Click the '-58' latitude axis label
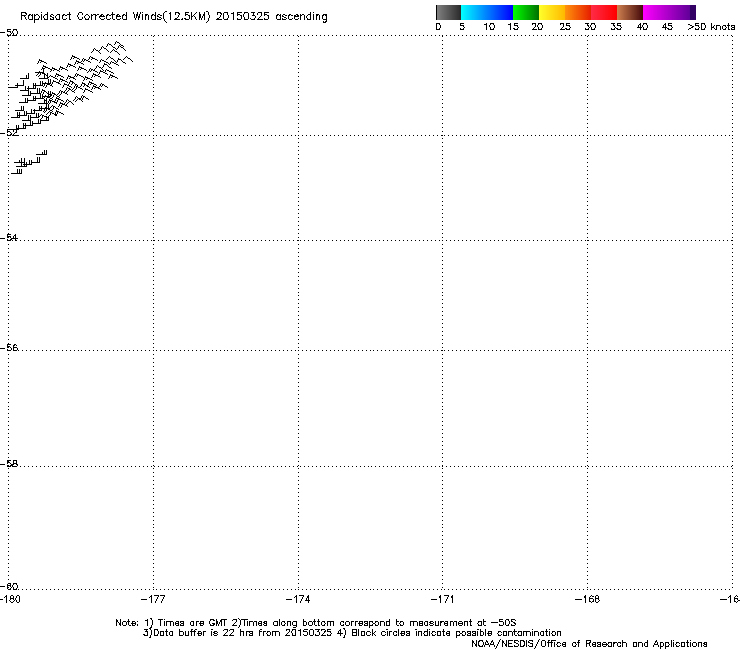 coord(9,464)
